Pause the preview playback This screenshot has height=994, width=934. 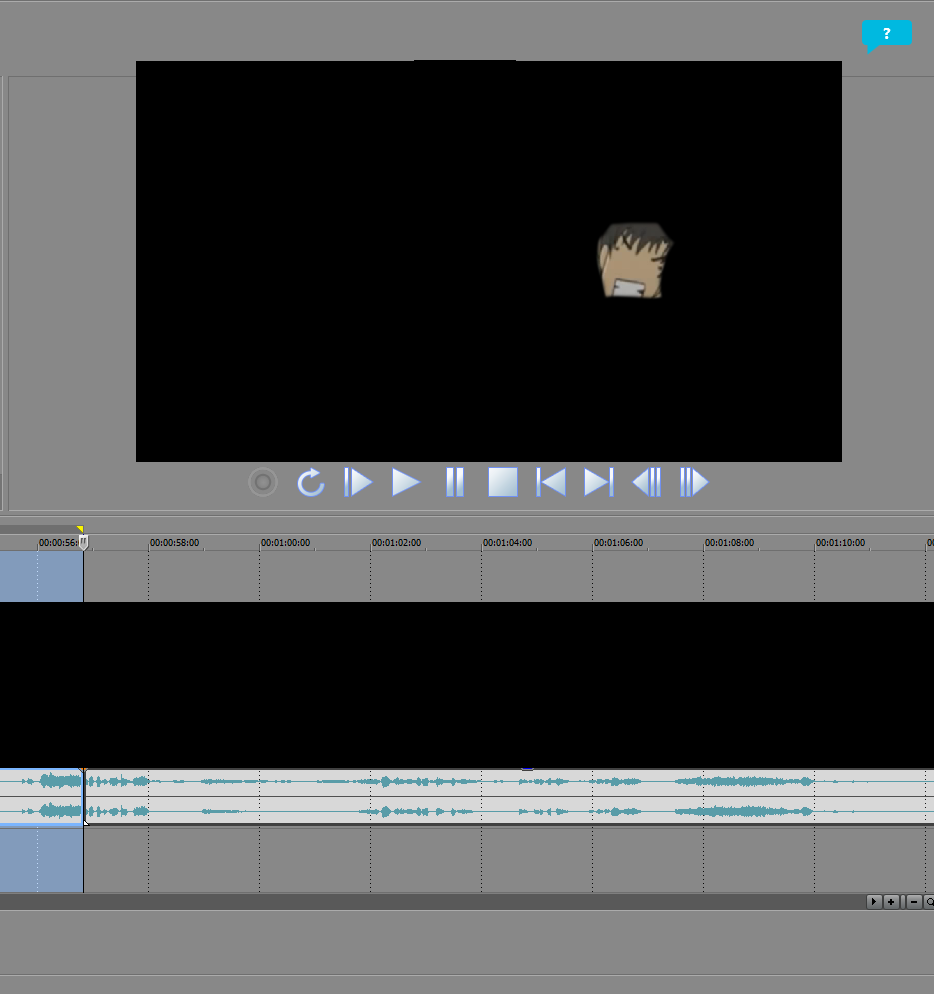point(454,483)
